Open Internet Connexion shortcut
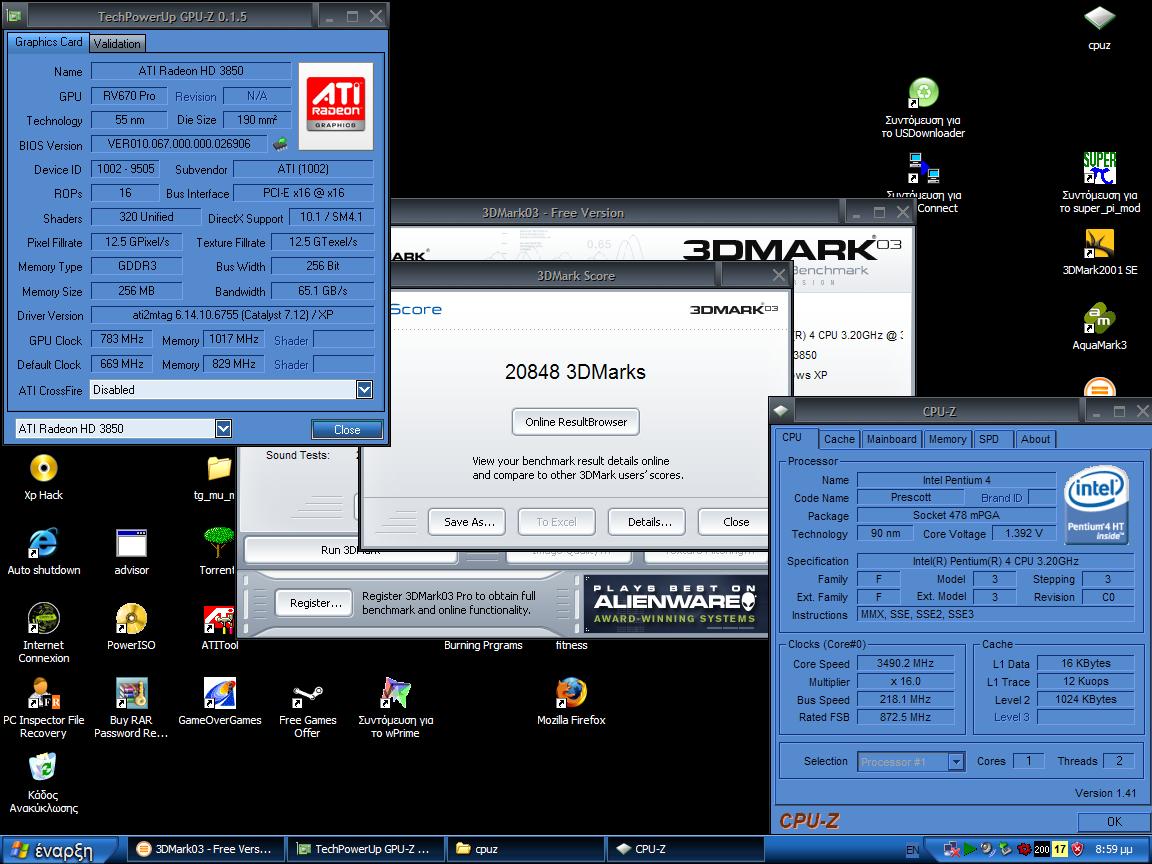This screenshot has width=1152, height=864. tap(43, 618)
